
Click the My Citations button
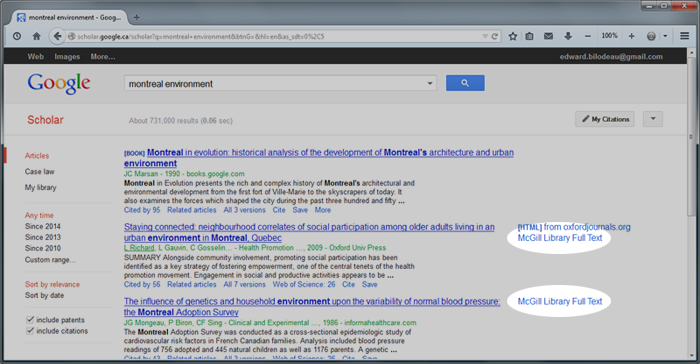pos(605,119)
